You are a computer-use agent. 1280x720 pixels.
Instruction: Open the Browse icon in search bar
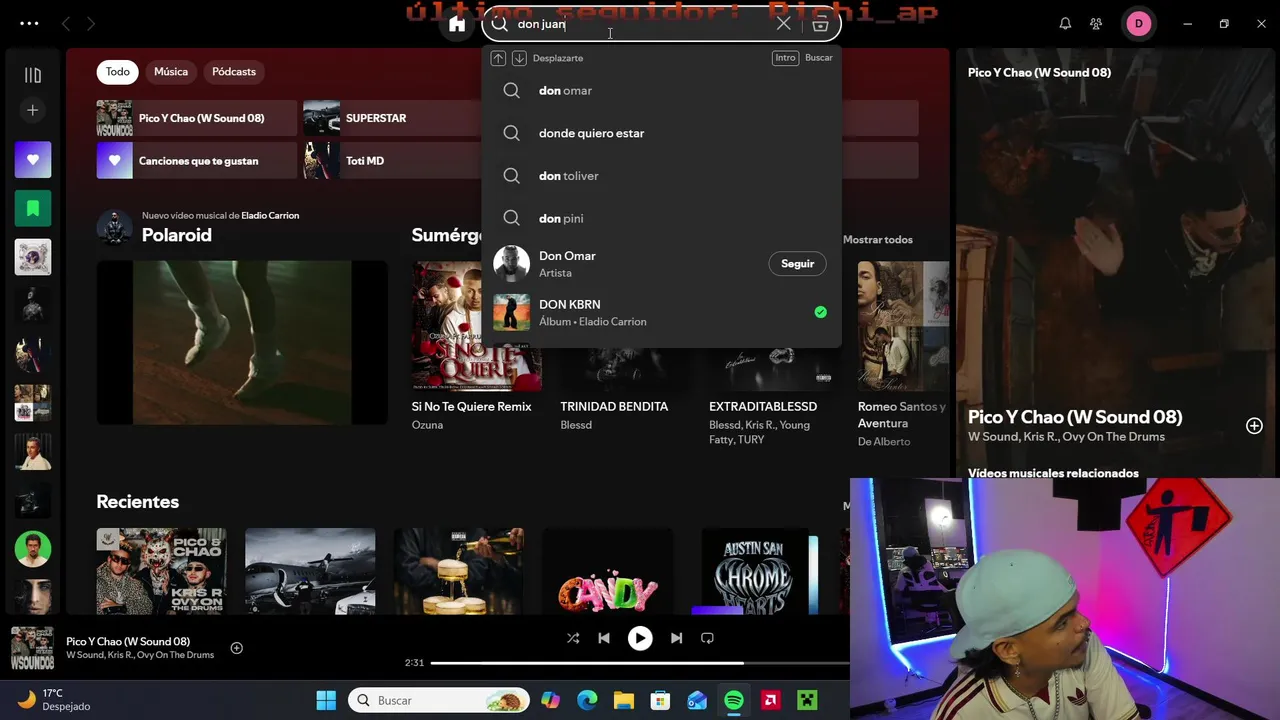click(x=820, y=24)
